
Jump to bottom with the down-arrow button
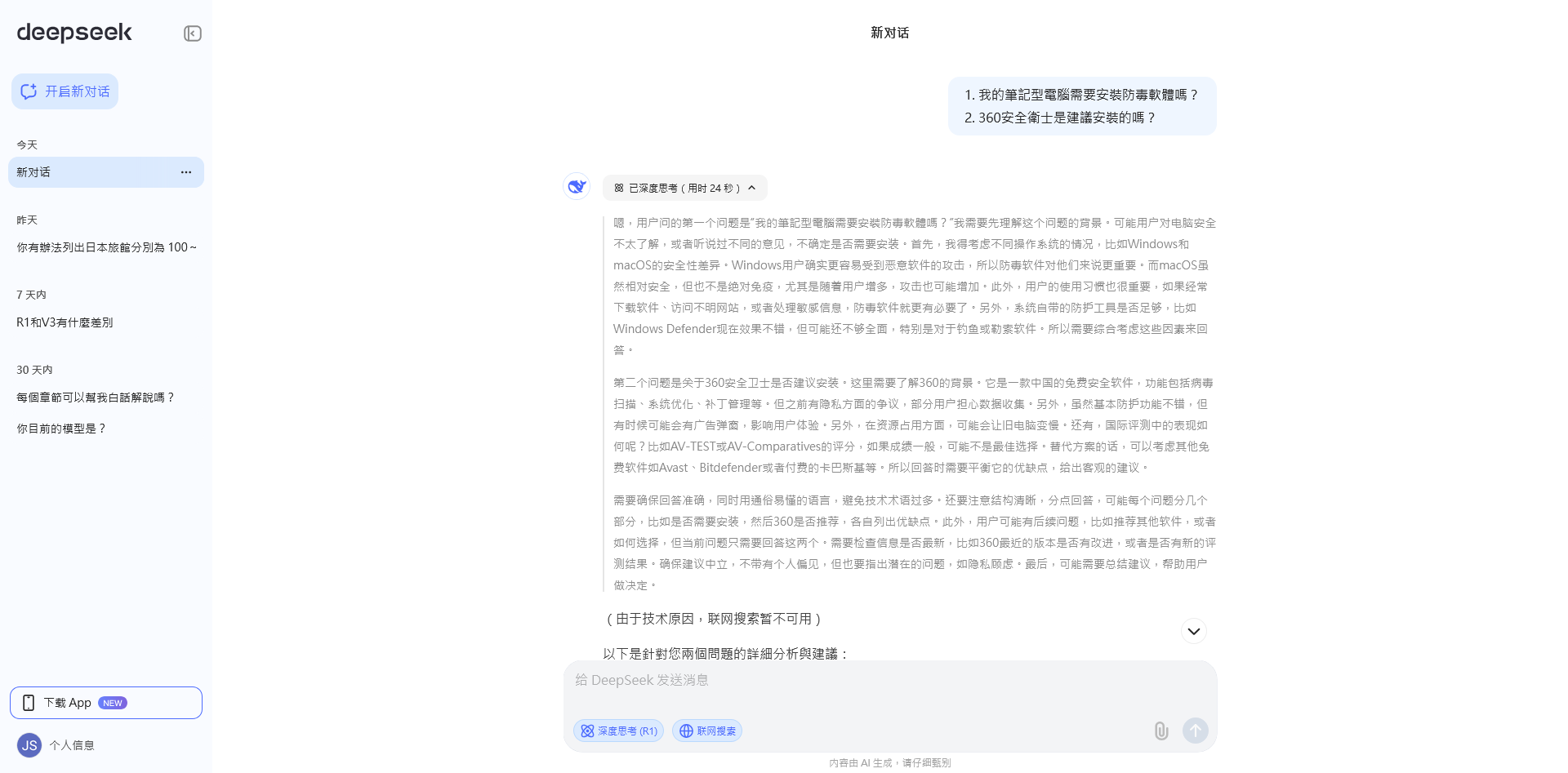1194,631
